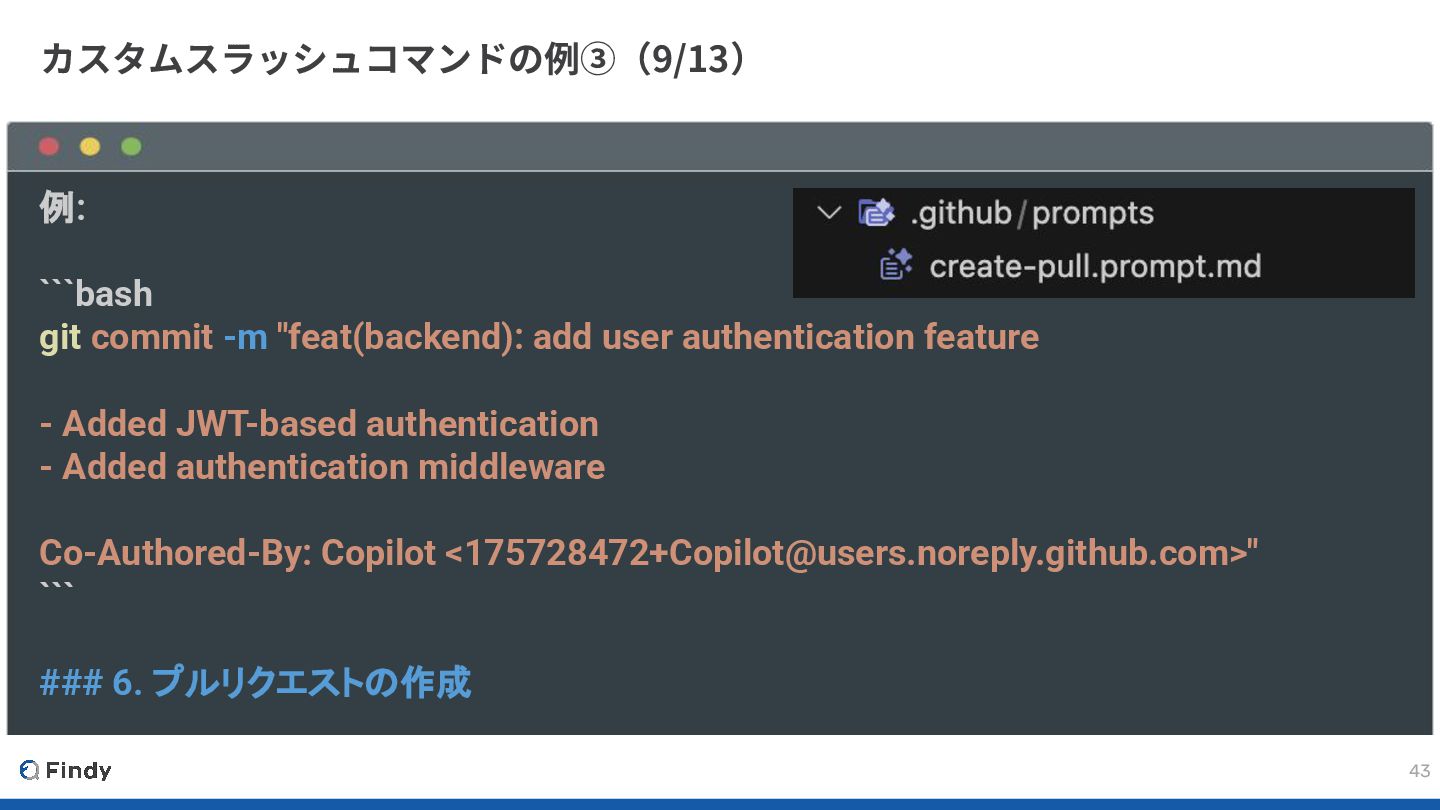Click the .github/prompts folder icon
The width and height of the screenshot is (1440, 810).
876,213
